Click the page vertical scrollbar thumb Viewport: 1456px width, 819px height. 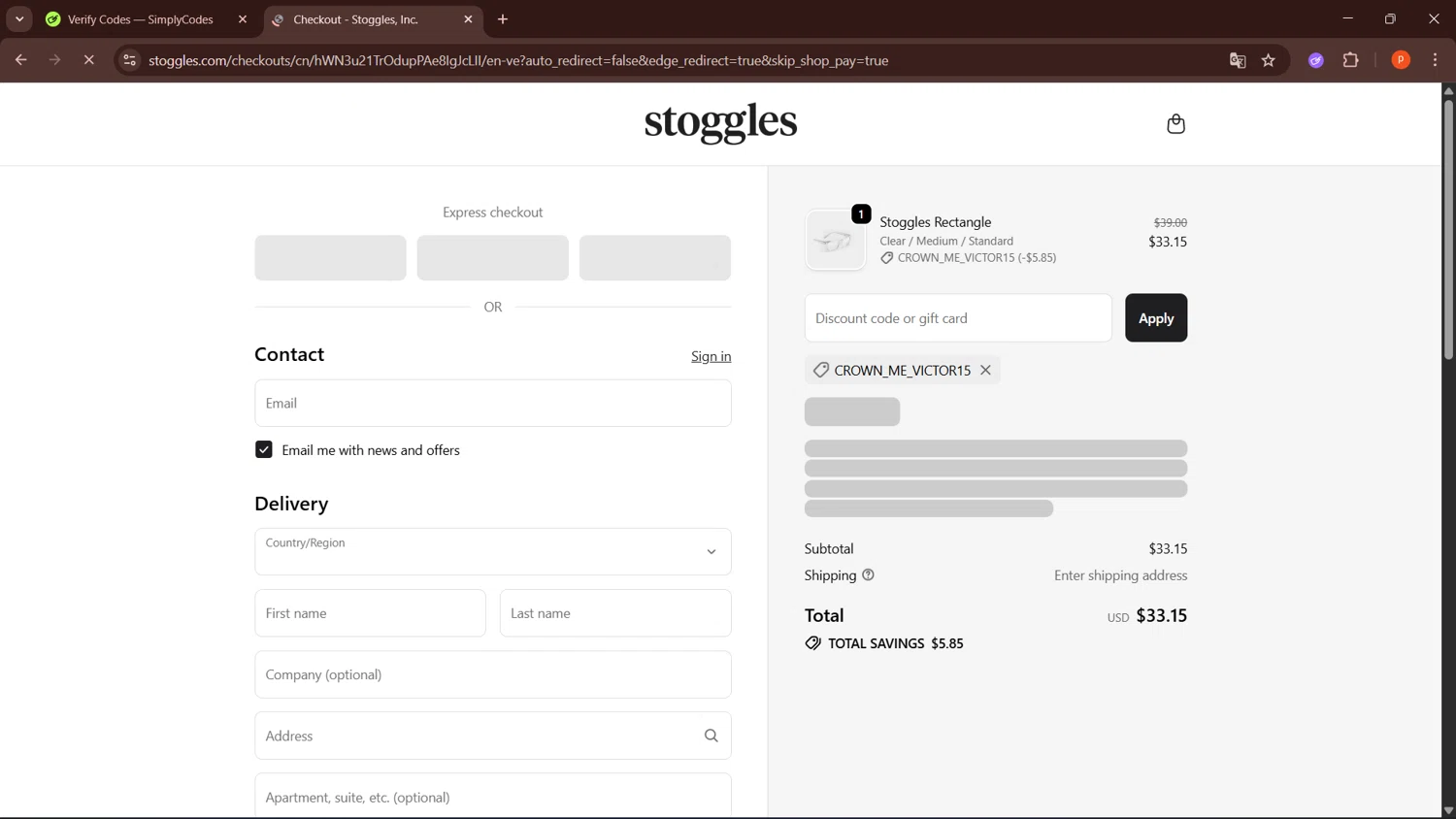pos(1448,229)
